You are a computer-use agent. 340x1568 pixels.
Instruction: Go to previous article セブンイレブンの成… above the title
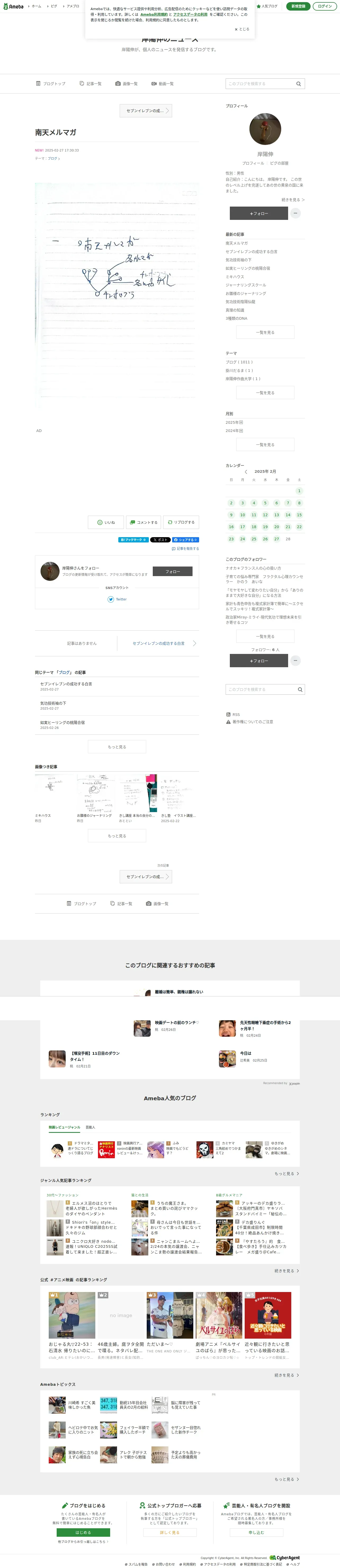pyautogui.click(x=146, y=111)
